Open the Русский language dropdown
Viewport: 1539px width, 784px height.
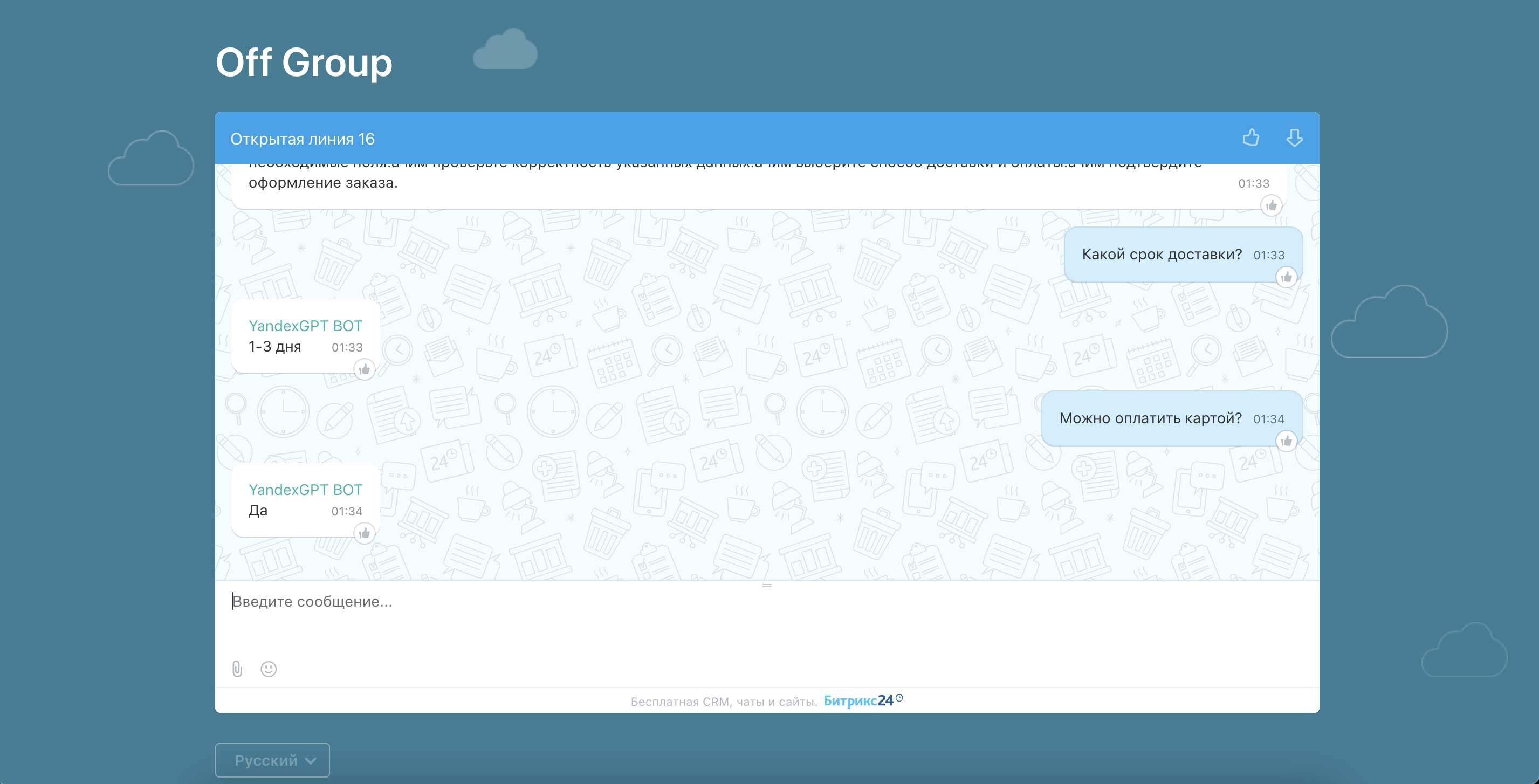tap(272, 760)
